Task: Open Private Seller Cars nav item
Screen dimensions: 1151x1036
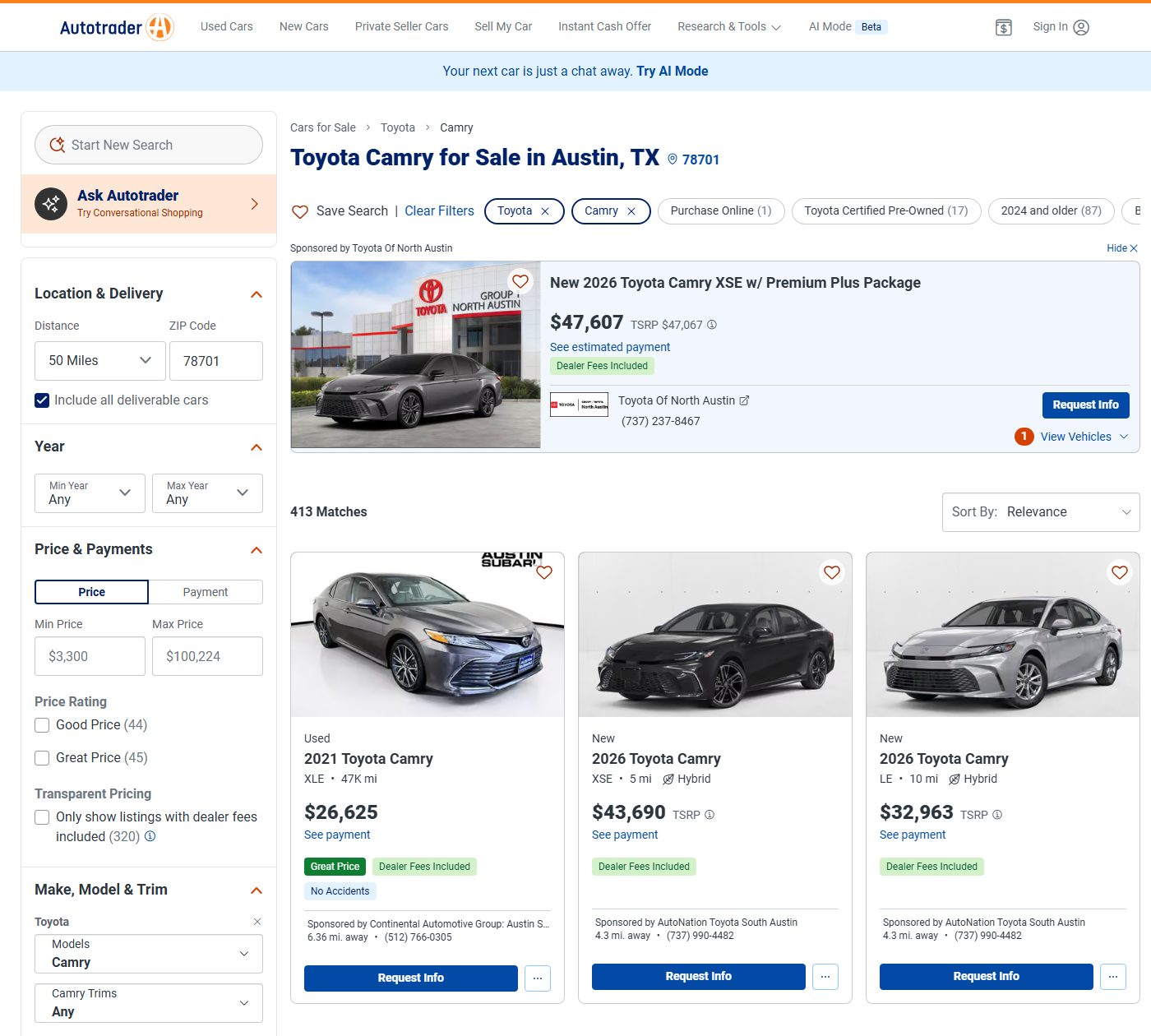Action: (402, 26)
